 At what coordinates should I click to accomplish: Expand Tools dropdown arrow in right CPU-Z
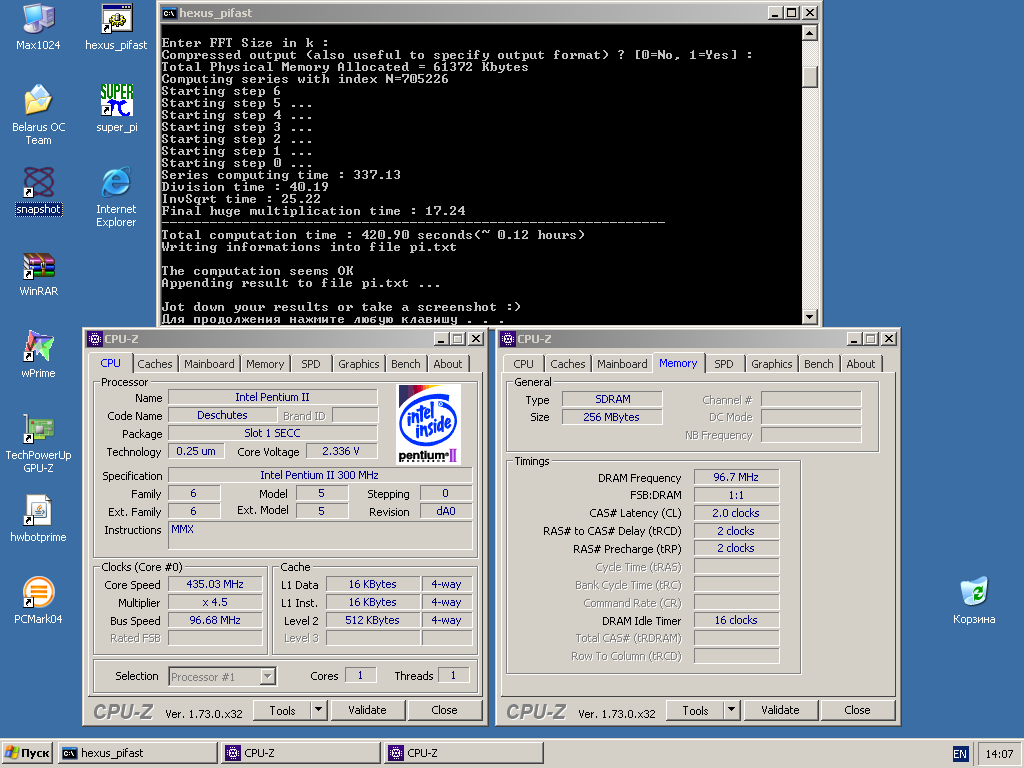tap(731, 710)
